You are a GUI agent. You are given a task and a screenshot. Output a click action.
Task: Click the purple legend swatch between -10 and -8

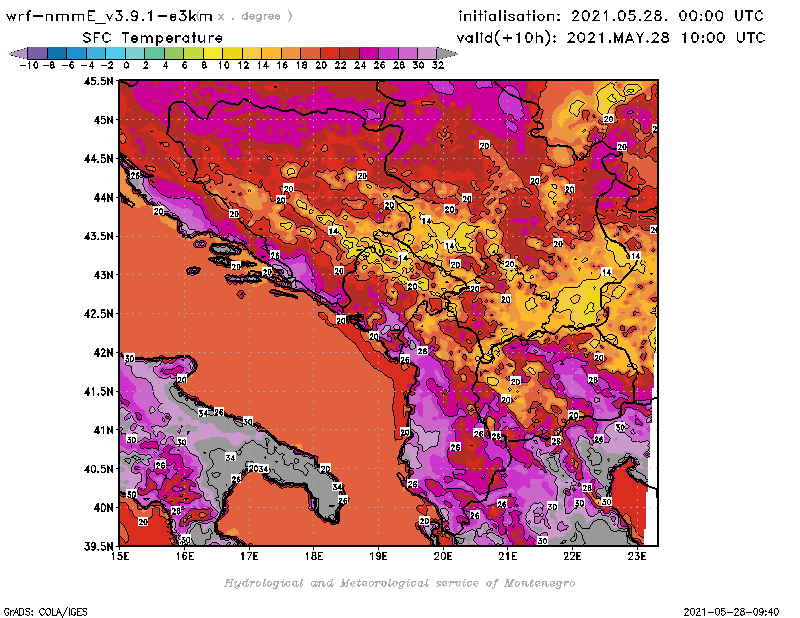tap(38, 53)
